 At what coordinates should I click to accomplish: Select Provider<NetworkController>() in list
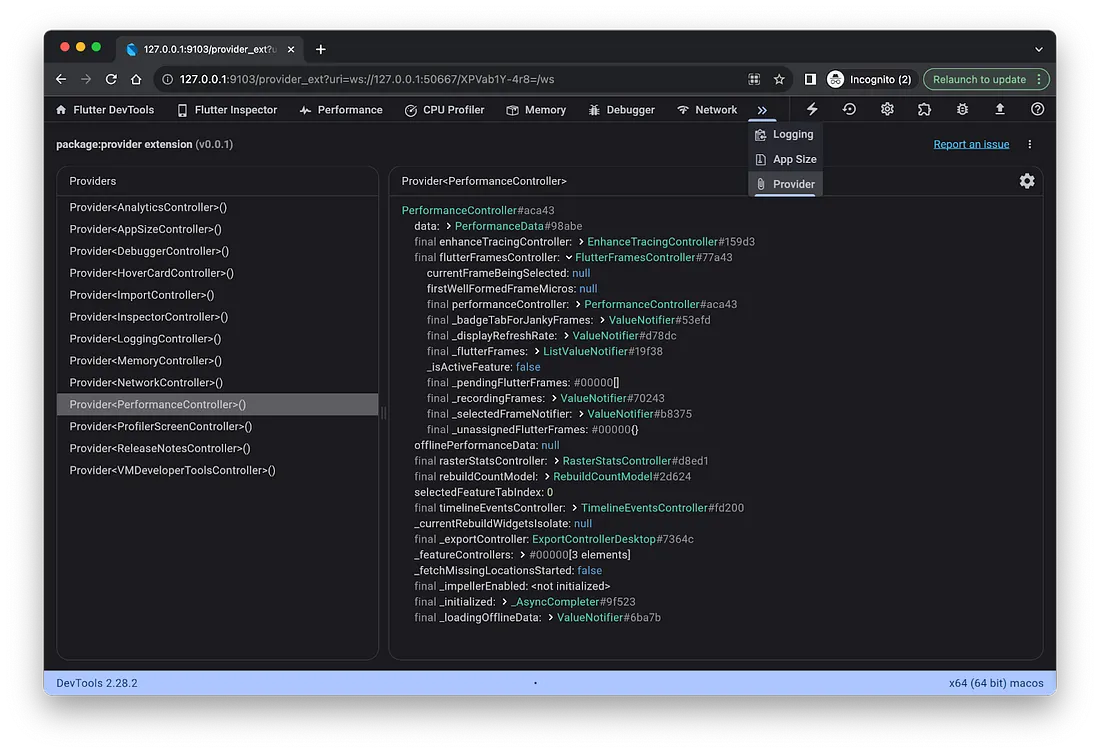coord(217,382)
